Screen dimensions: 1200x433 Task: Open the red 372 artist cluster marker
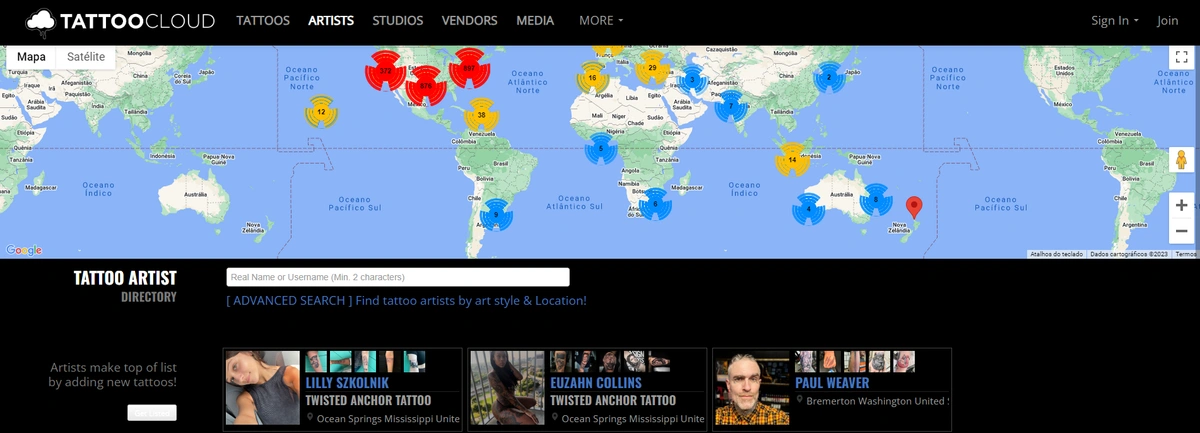(387, 71)
